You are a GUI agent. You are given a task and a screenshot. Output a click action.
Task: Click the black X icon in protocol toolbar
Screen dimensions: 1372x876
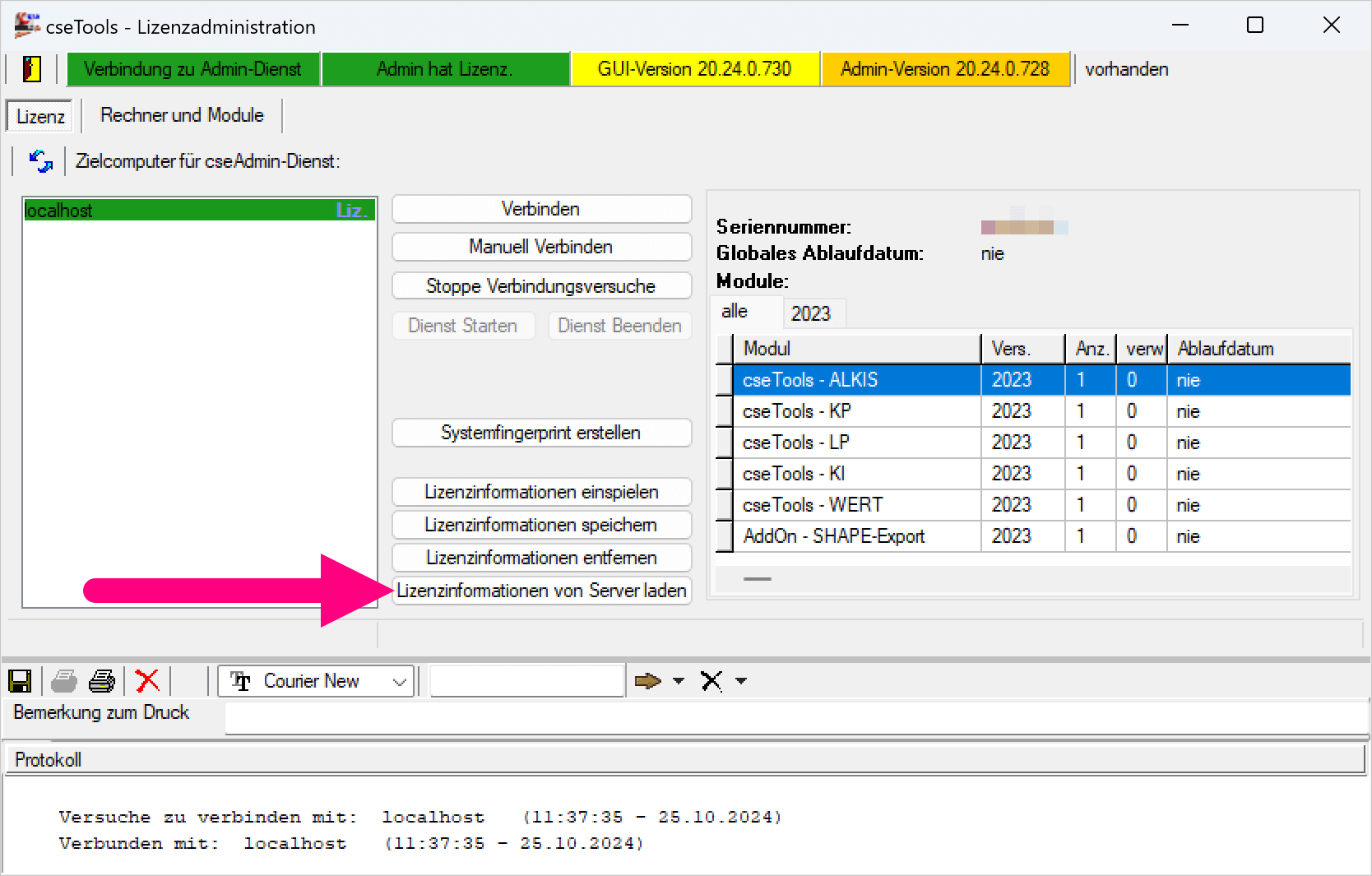711,681
